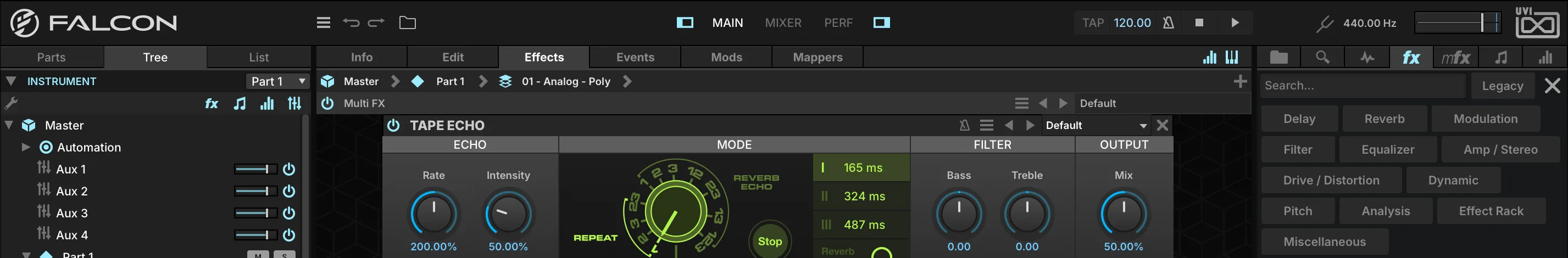This screenshot has width=1568, height=258.
Task: Open the Delay effects category
Action: point(1299,119)
